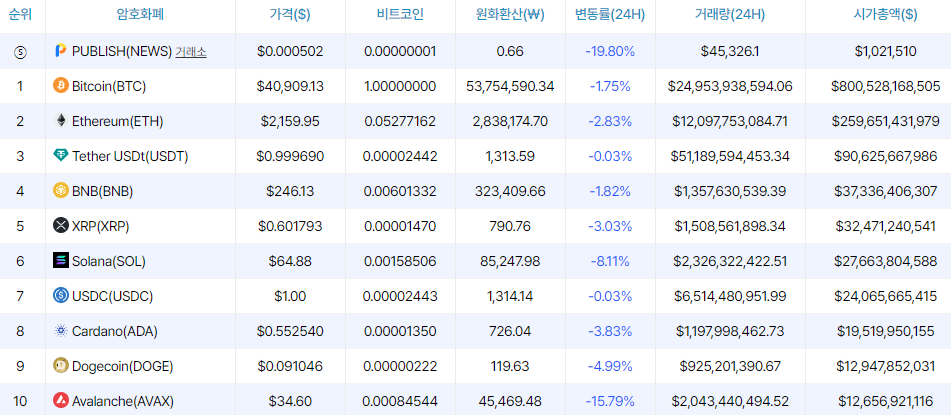
Task: Select the Tether price $0.999690
Action: tap(290, 157)
